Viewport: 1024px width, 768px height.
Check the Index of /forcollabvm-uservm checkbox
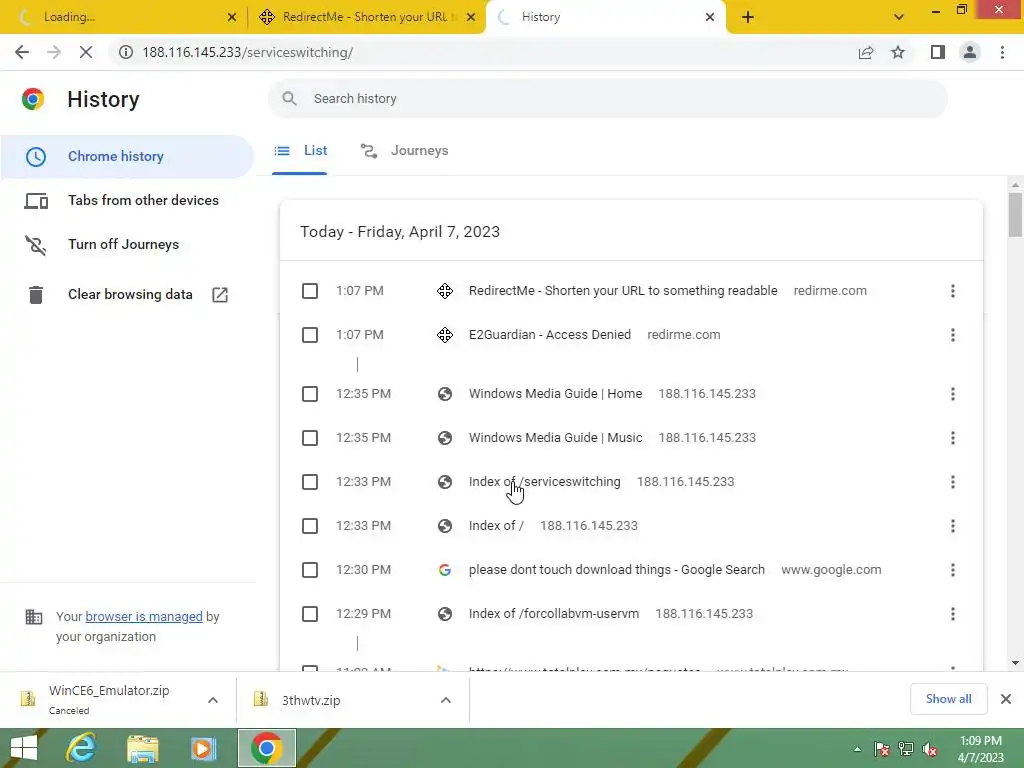[x=310, y=614]
